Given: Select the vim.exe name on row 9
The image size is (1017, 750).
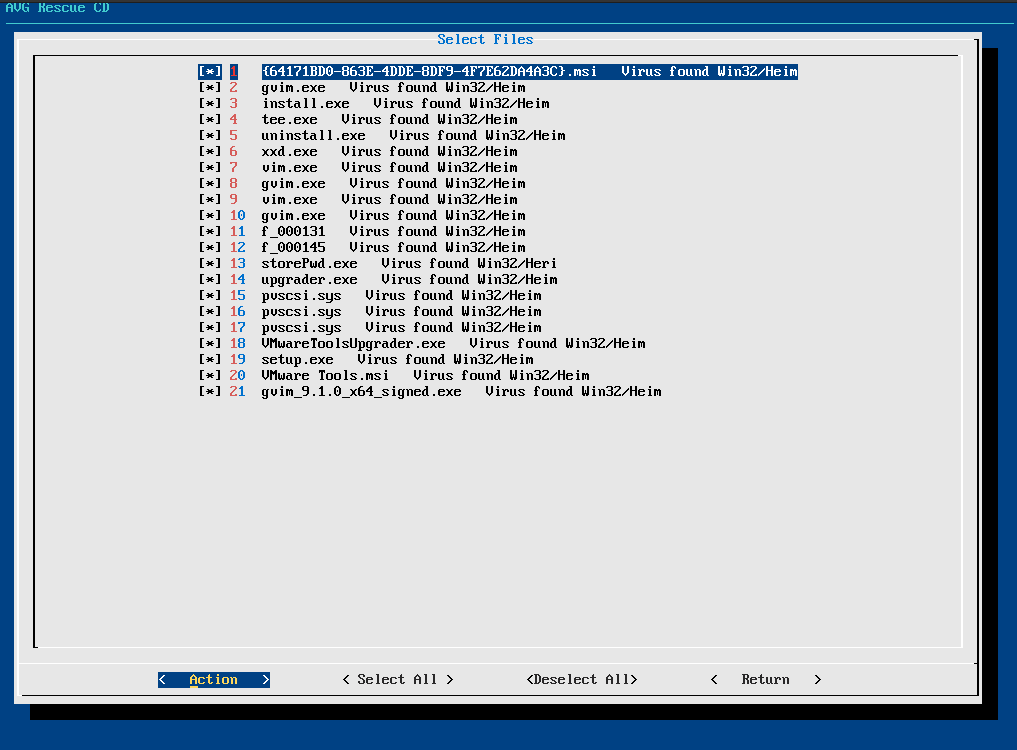Looking at the screenshot, I should [289, 199].
